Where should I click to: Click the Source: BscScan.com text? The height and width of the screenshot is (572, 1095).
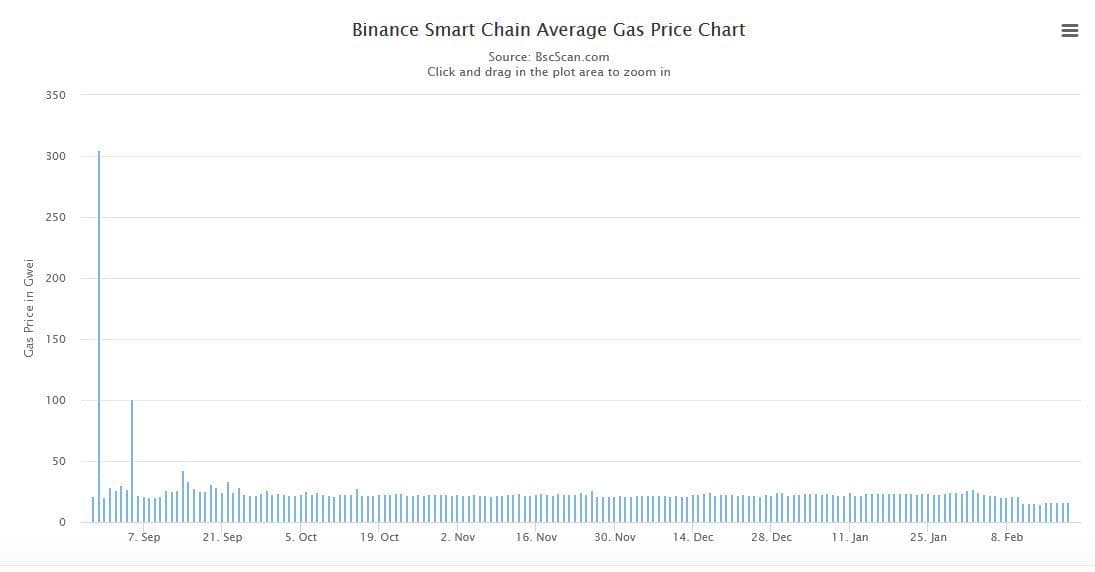tap(548, 57)
